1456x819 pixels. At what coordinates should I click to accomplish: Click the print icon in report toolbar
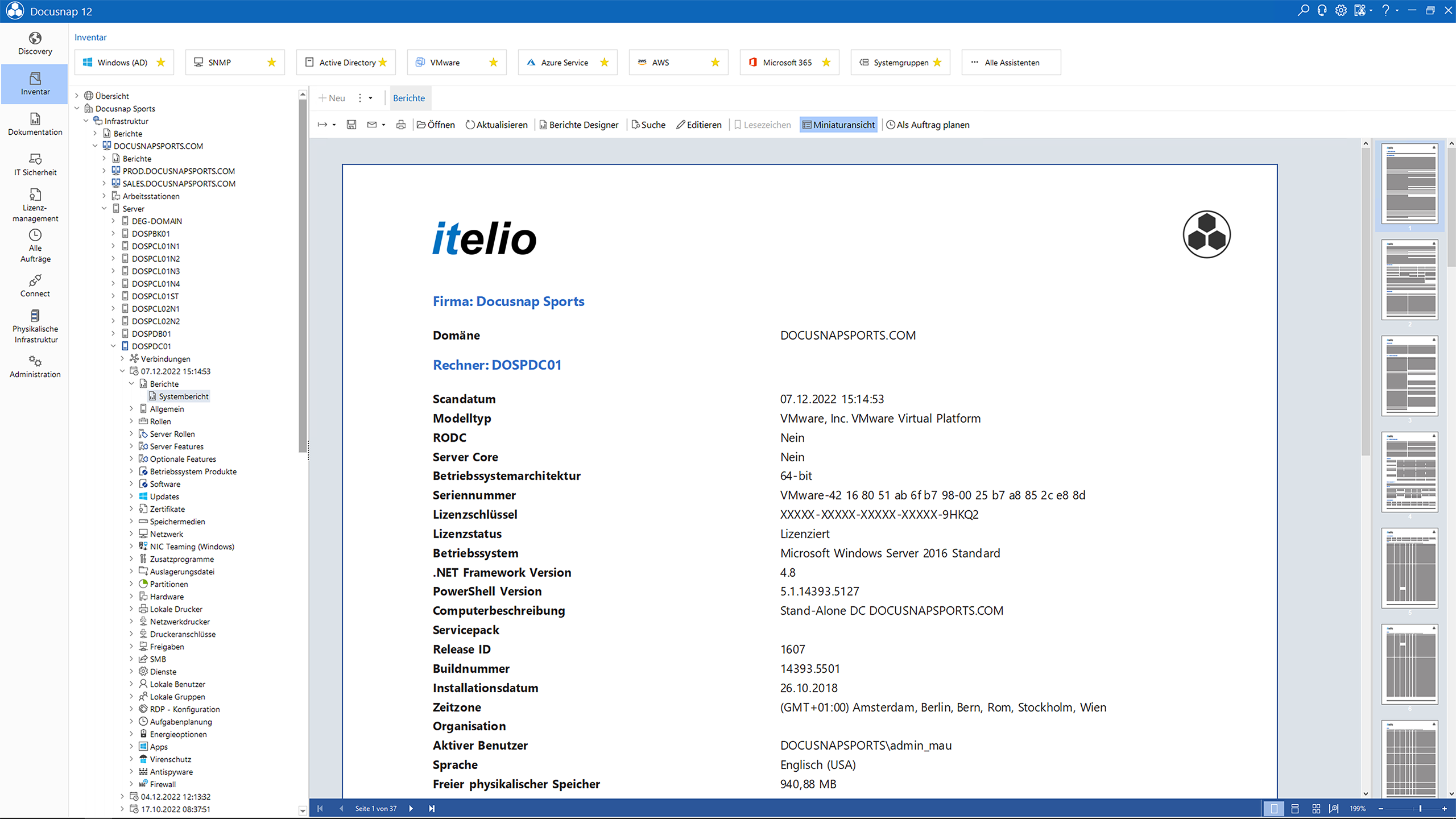401,125
